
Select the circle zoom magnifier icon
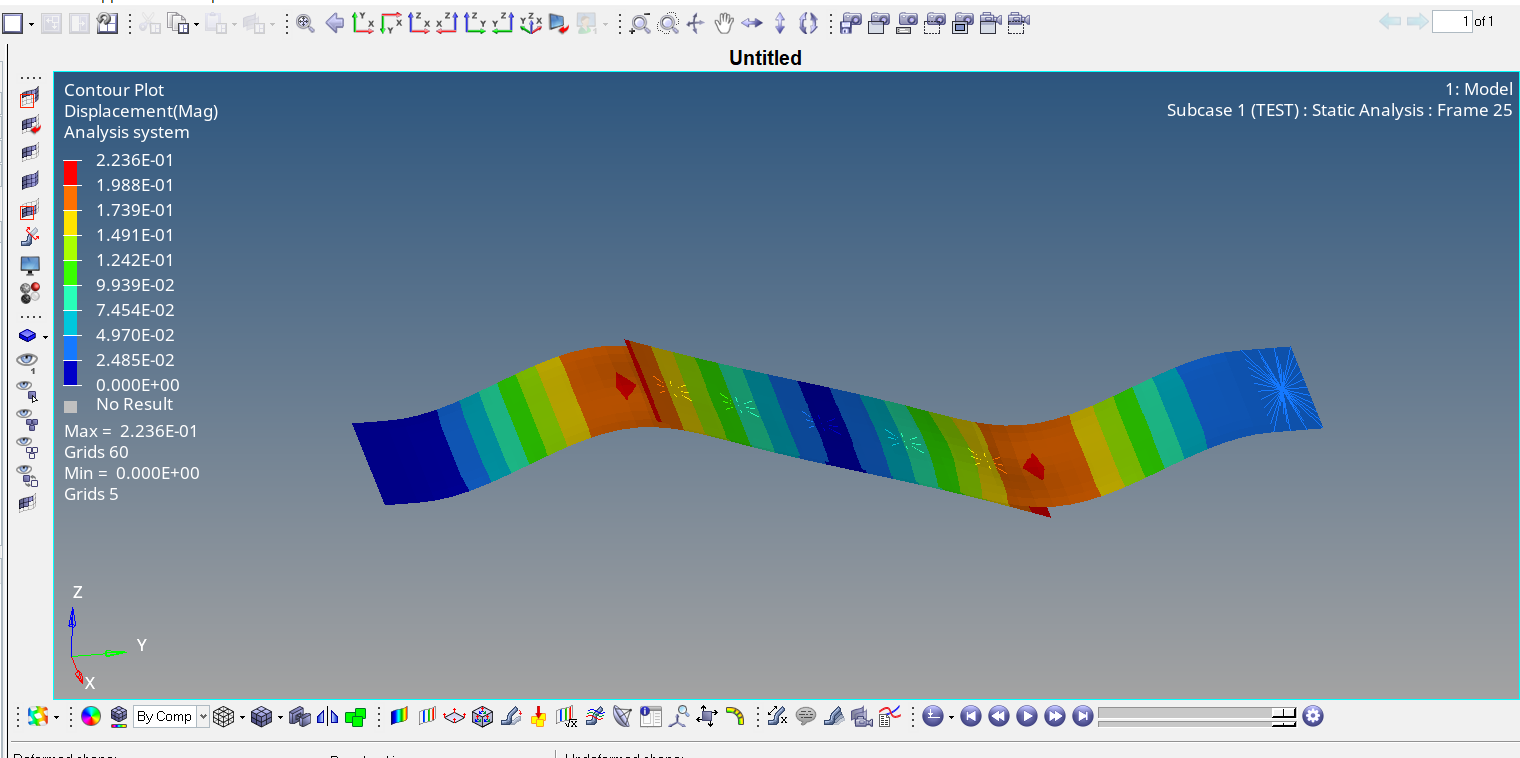668,23
